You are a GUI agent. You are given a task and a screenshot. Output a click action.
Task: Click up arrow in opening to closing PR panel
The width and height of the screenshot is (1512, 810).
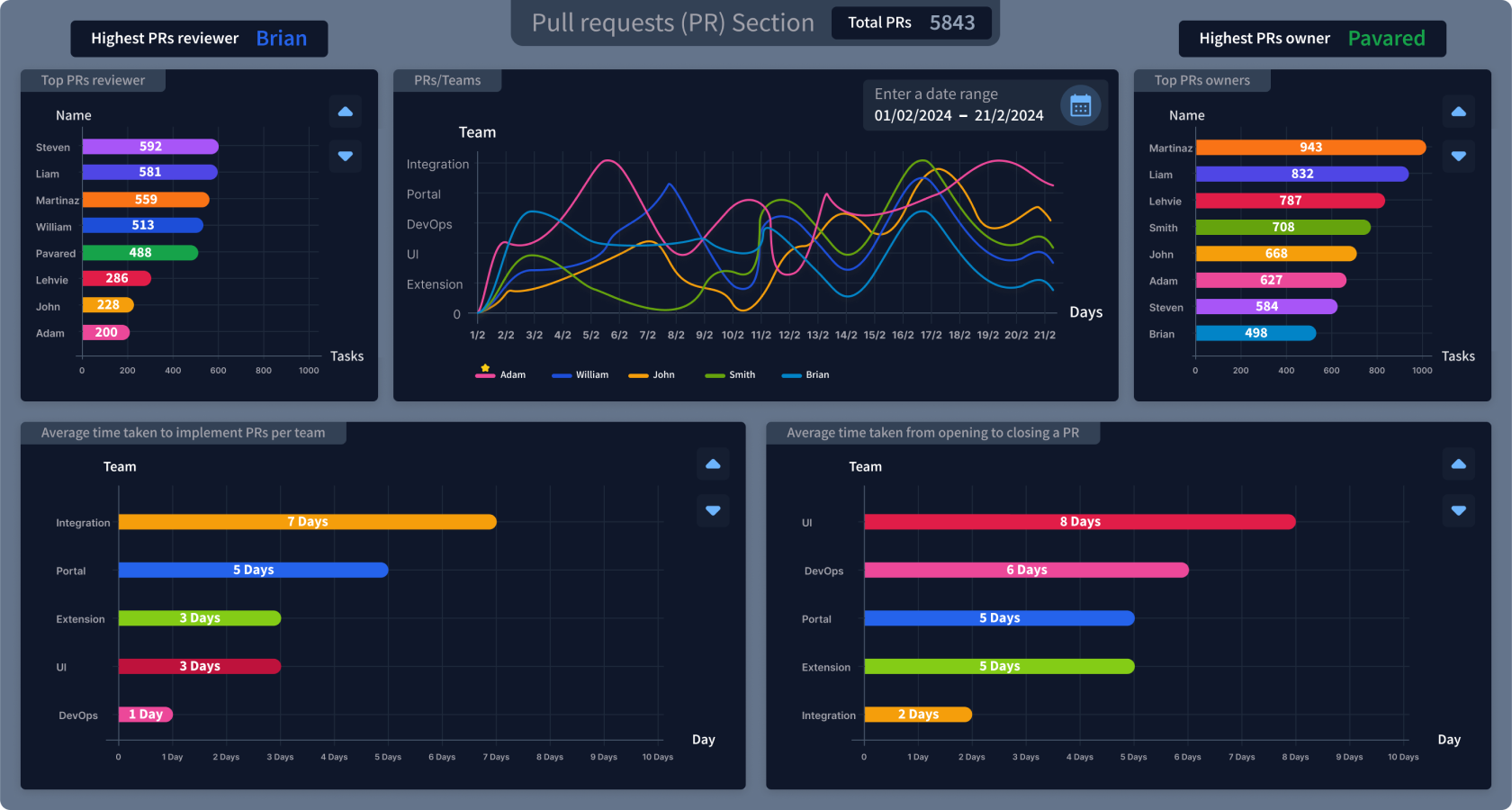click(1459, 464)
